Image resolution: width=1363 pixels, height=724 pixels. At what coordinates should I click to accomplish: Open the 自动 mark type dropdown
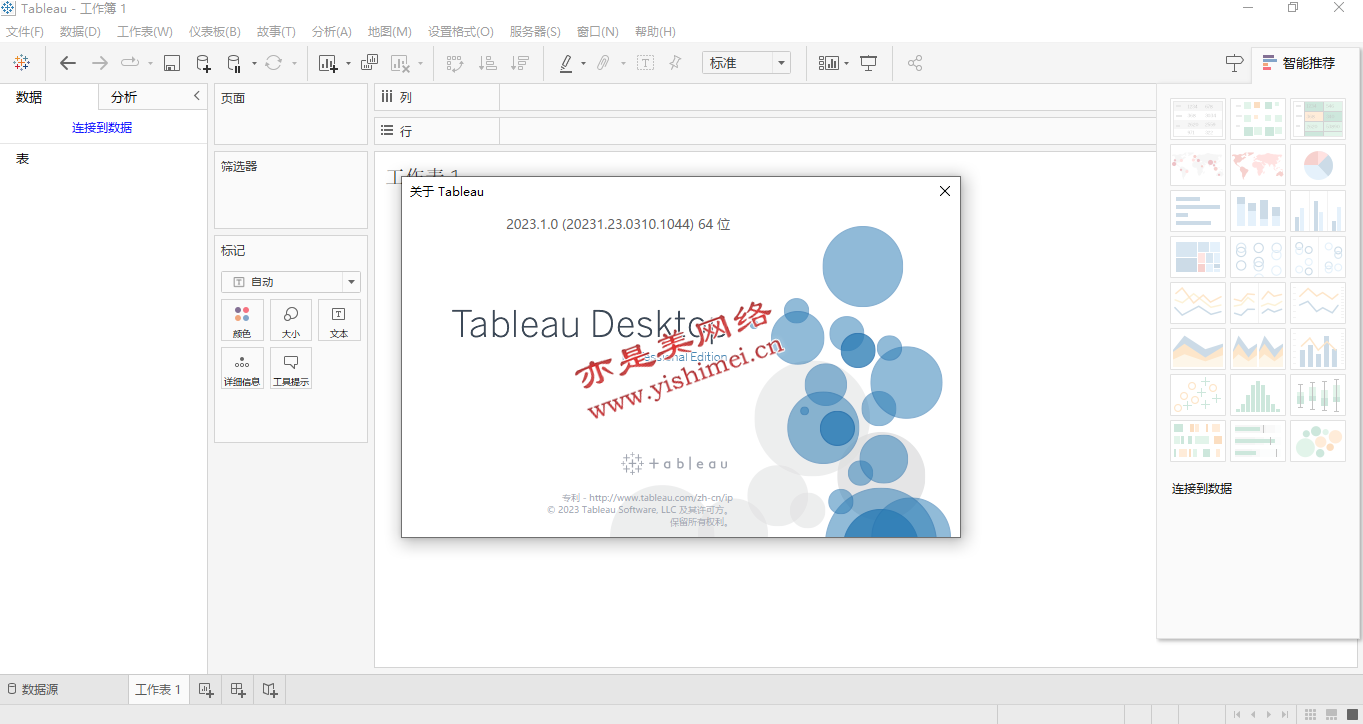pyautogui.click(x=290, y=282)
